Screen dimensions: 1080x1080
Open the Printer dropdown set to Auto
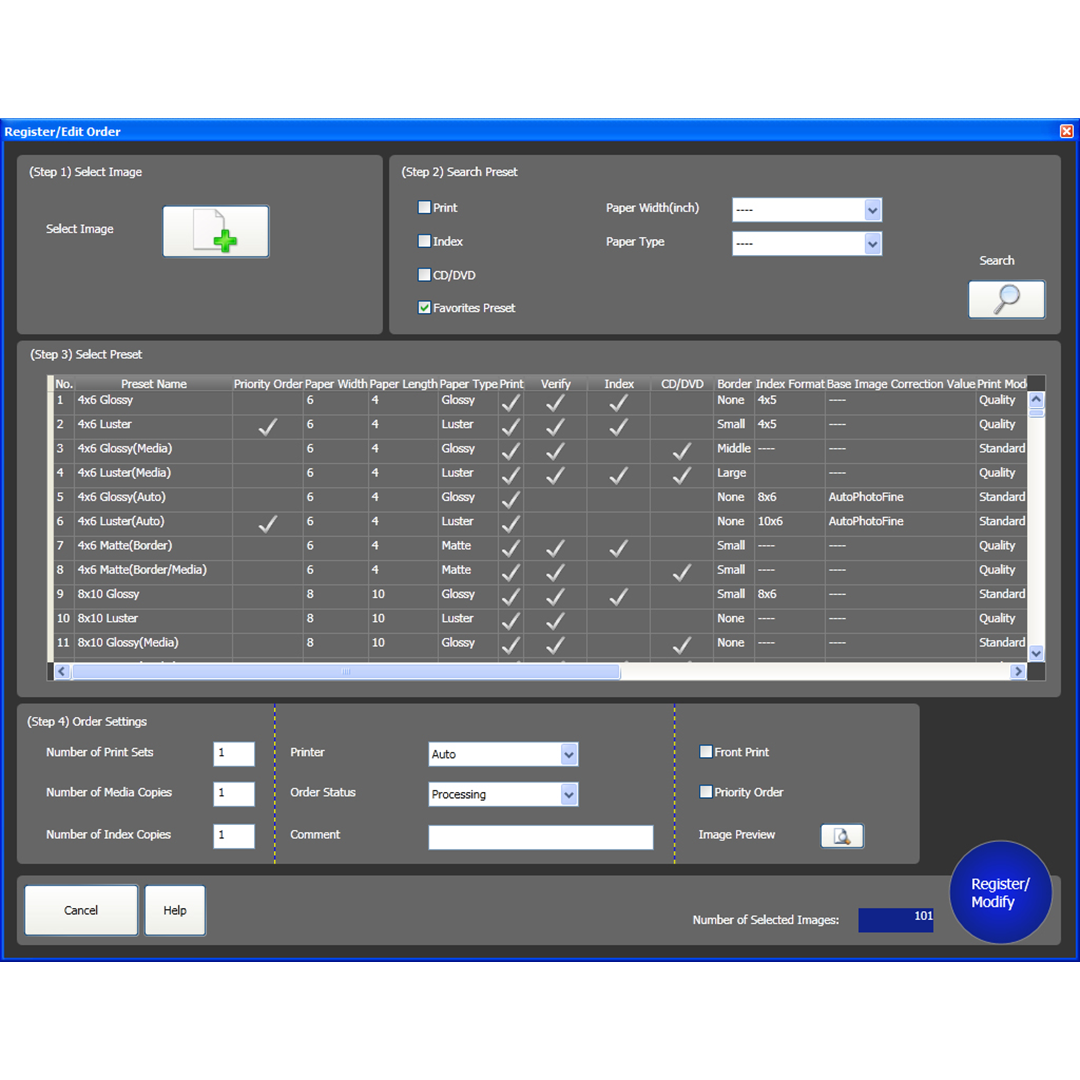(x=568, y=755)
